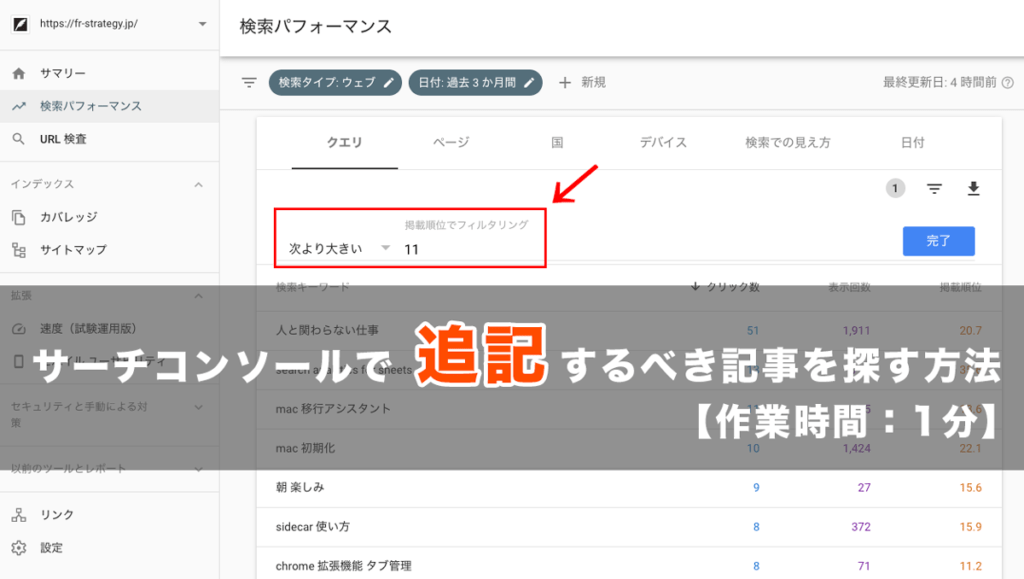Viewport: 1024px width, 579px height.
Task: Click the filter list icon beside 検索タイプ
Action: point(249,83)
